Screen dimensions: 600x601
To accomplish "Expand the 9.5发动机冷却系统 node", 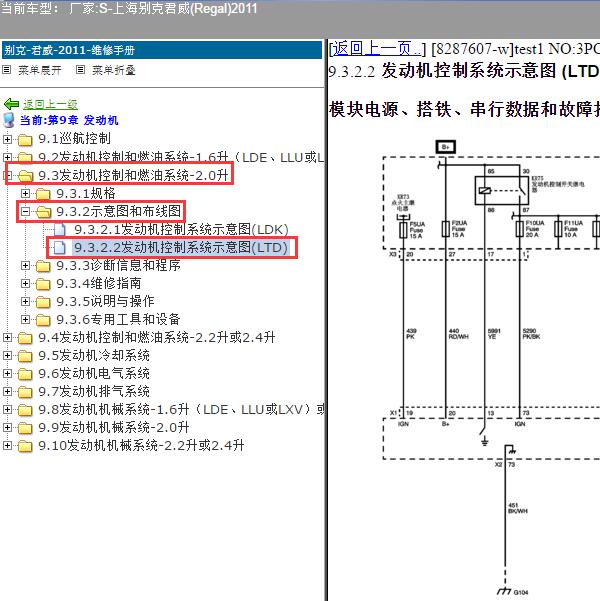I will pyautogui.click(x=7, y=355).
